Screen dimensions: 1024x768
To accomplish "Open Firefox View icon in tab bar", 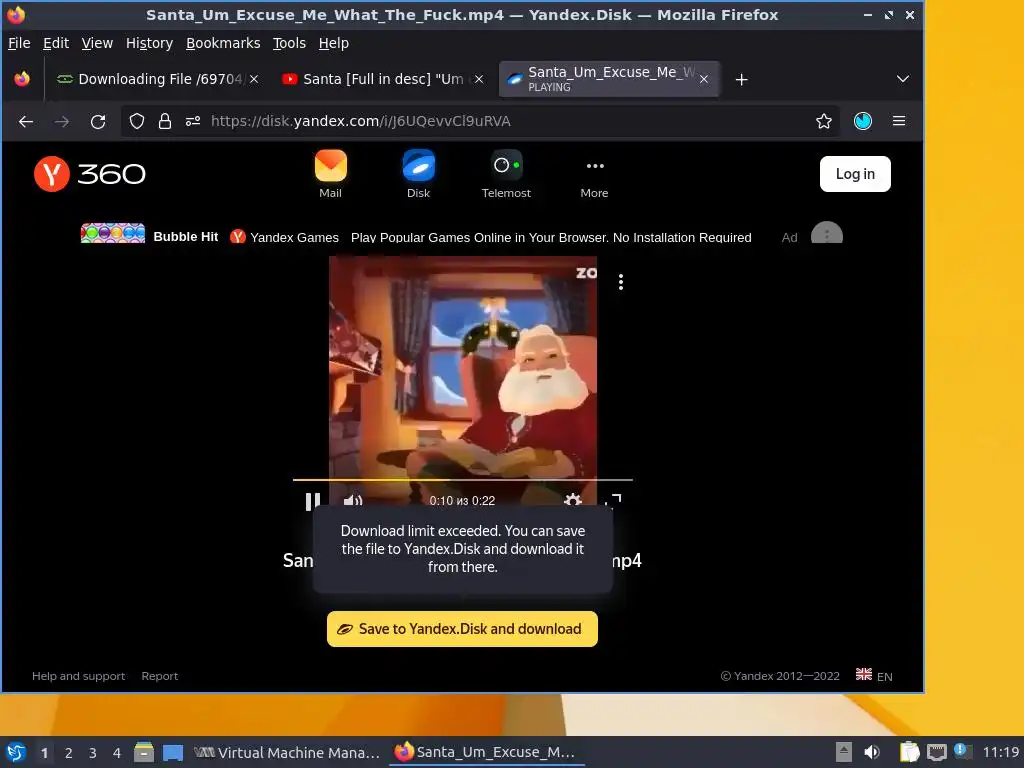I will pyautogui.click(x=22, y=79).
